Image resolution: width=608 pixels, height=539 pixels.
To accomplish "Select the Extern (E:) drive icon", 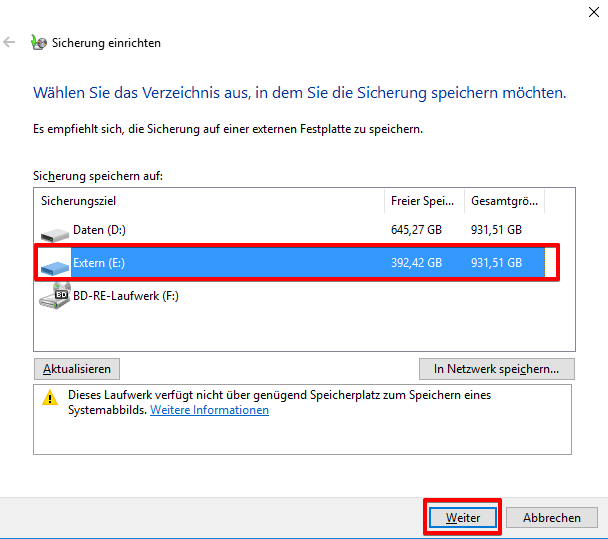I will point(55,268).
